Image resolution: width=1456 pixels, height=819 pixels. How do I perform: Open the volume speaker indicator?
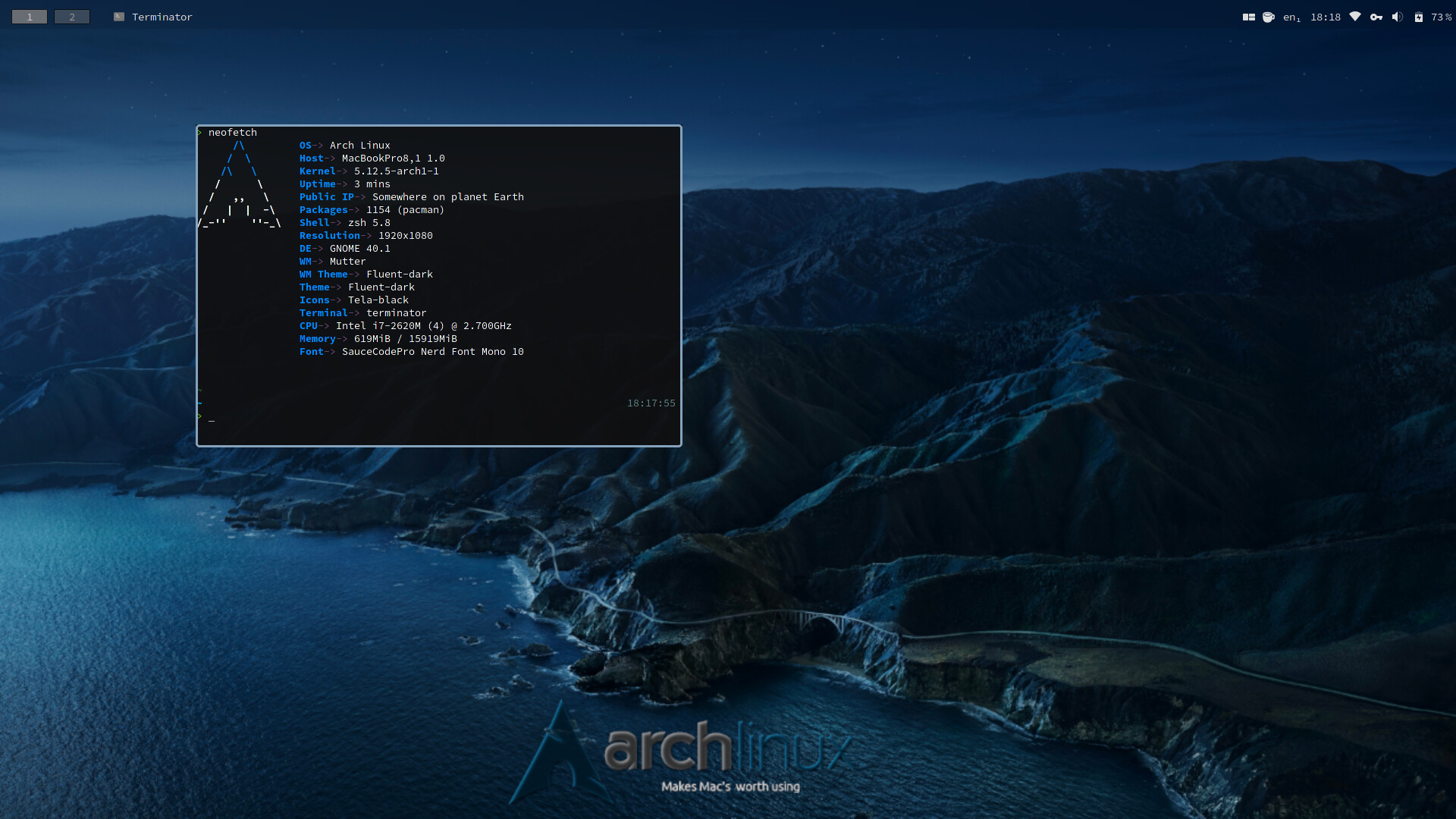pos(1398,17)
